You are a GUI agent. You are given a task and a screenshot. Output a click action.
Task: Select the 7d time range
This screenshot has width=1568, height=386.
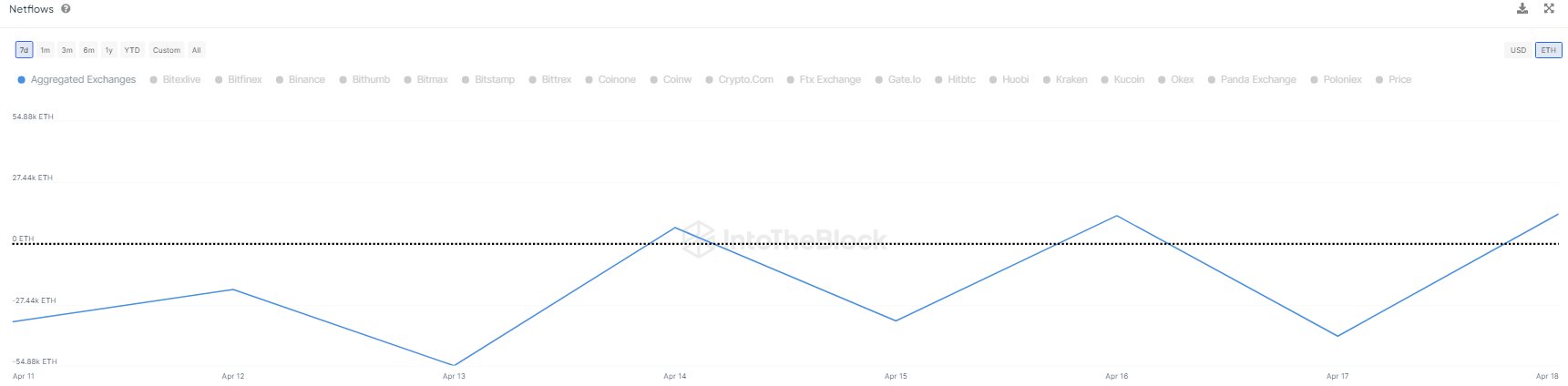pyautogui.click(x=25, y=50)
